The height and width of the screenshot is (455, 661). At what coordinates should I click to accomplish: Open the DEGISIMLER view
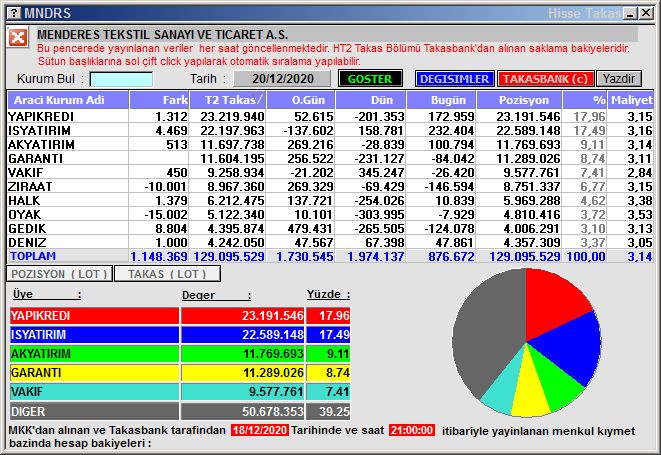[454, 79]
